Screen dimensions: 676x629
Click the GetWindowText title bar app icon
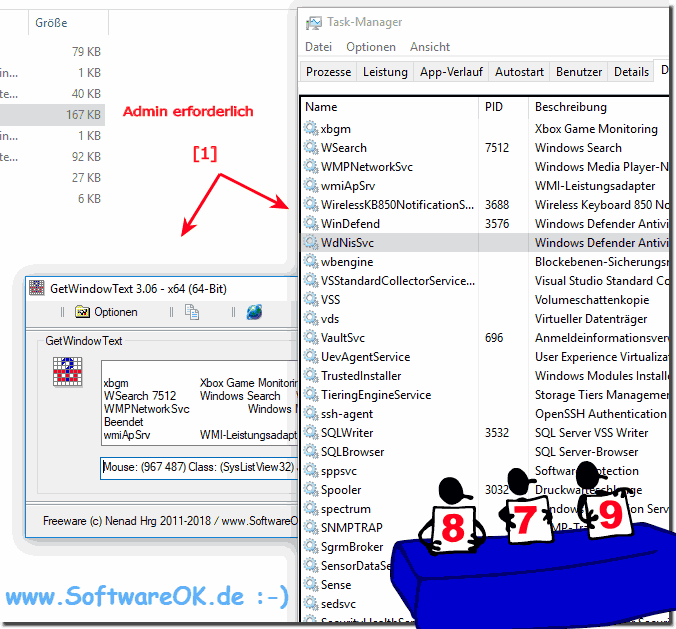[37, 288]
